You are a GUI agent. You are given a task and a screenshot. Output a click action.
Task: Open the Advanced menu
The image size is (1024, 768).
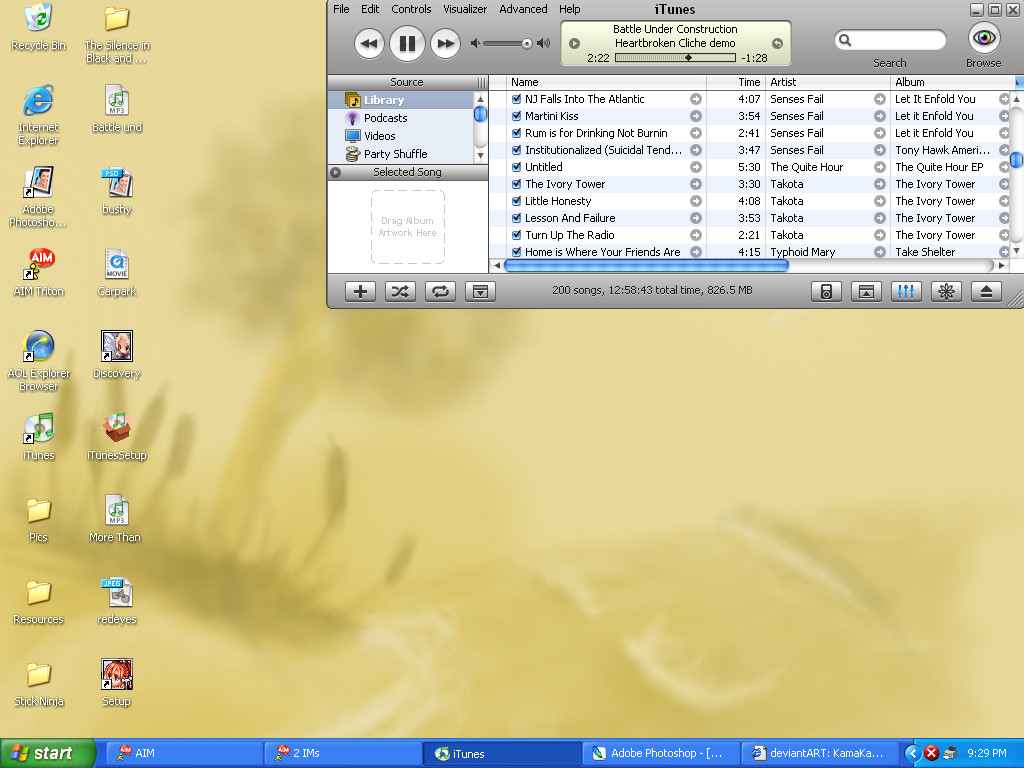click(523, 9)
